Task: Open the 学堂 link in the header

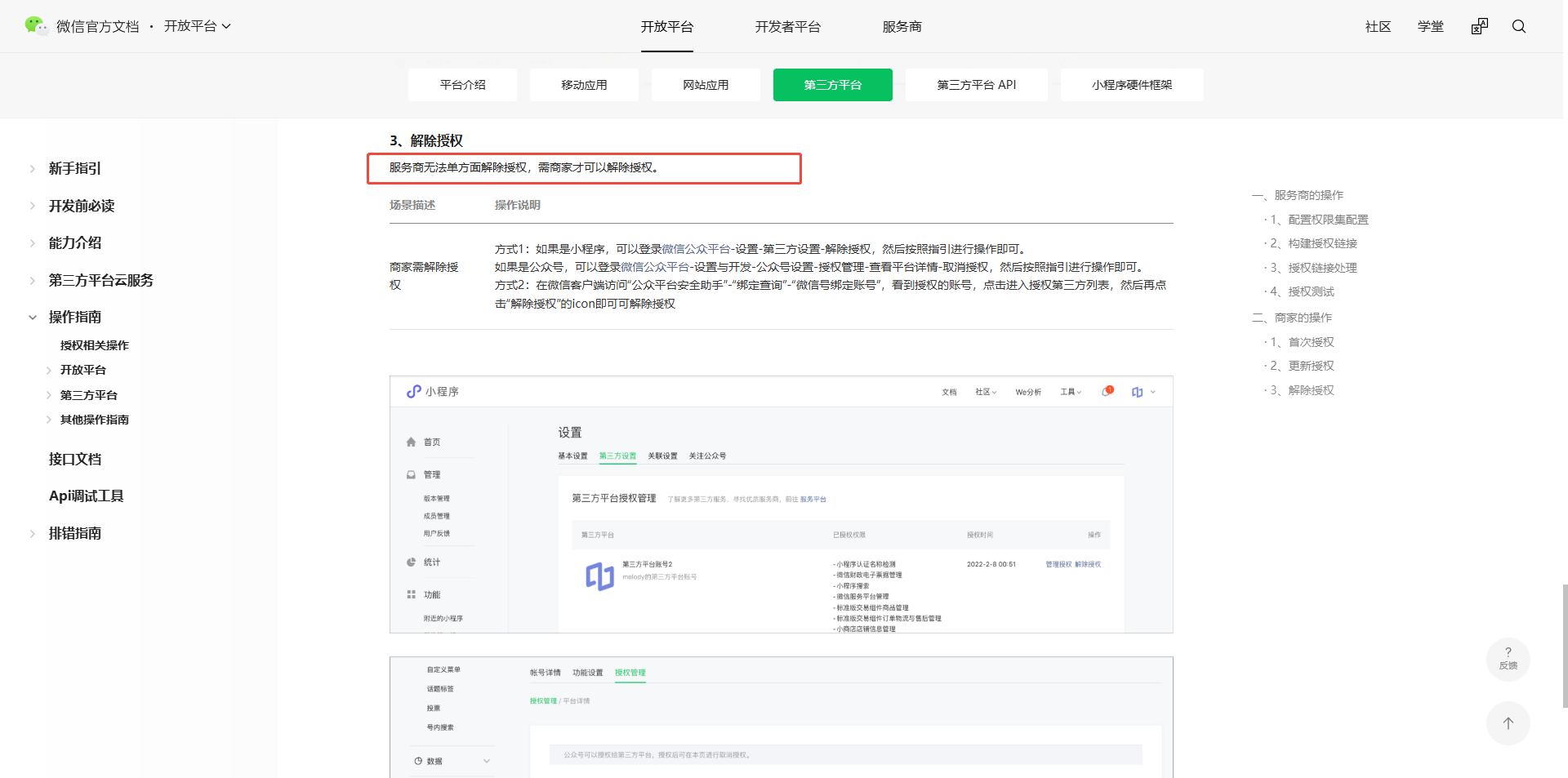Action: point(1431,26)
